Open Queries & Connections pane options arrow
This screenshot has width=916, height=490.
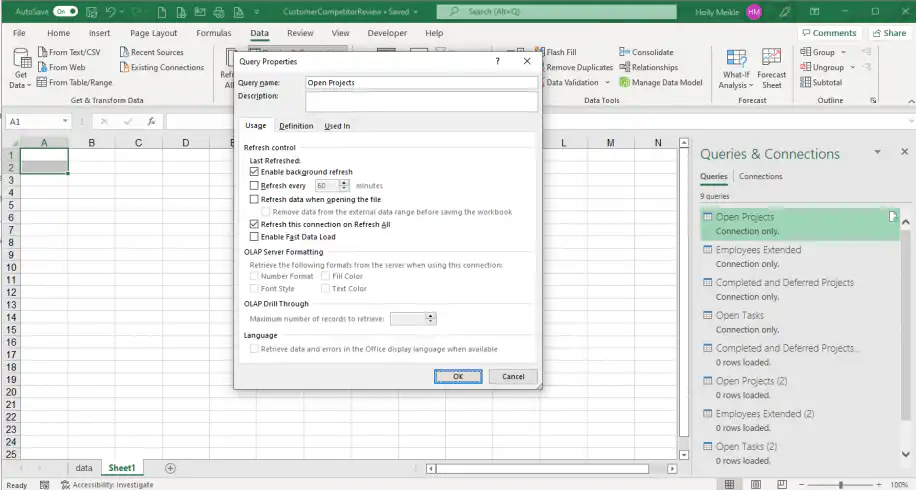click(x=877, y=152)
